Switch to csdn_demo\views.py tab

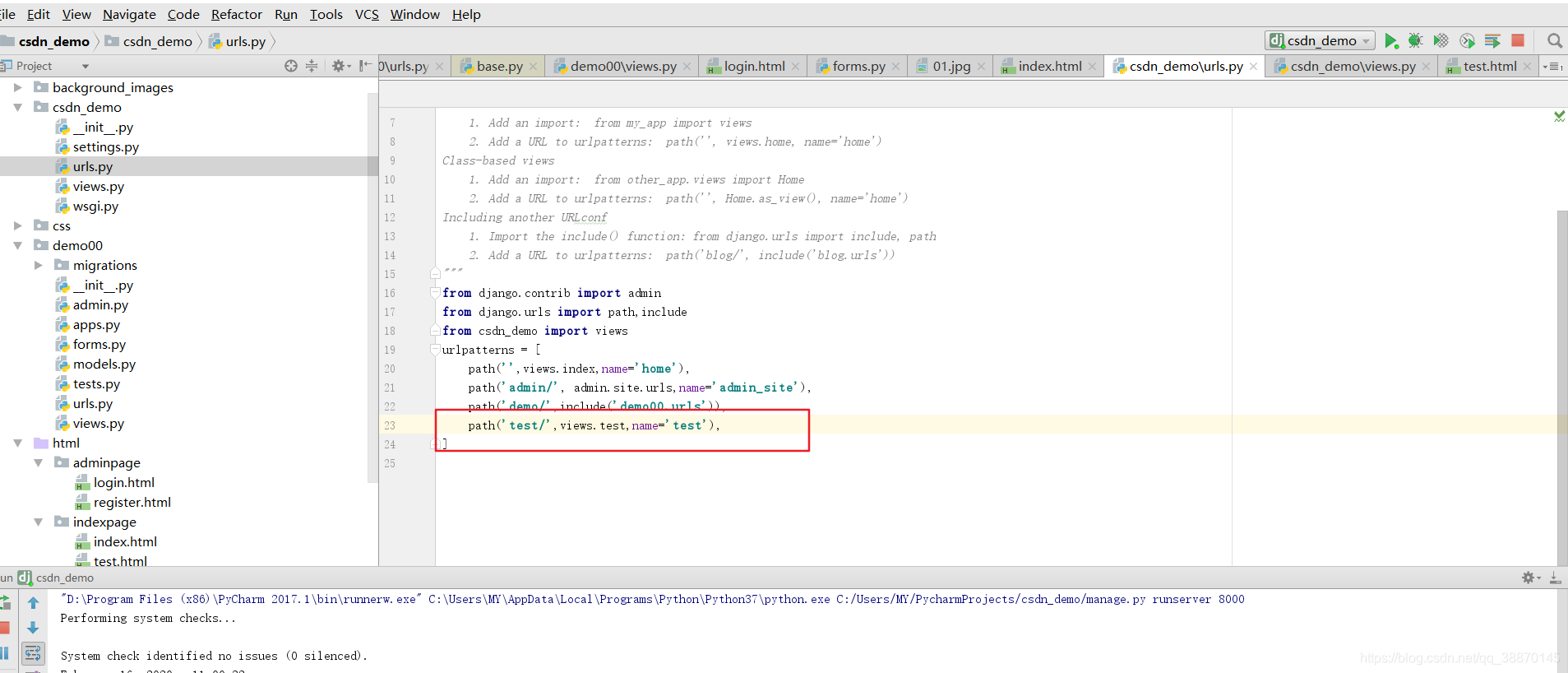(1352, 67)
